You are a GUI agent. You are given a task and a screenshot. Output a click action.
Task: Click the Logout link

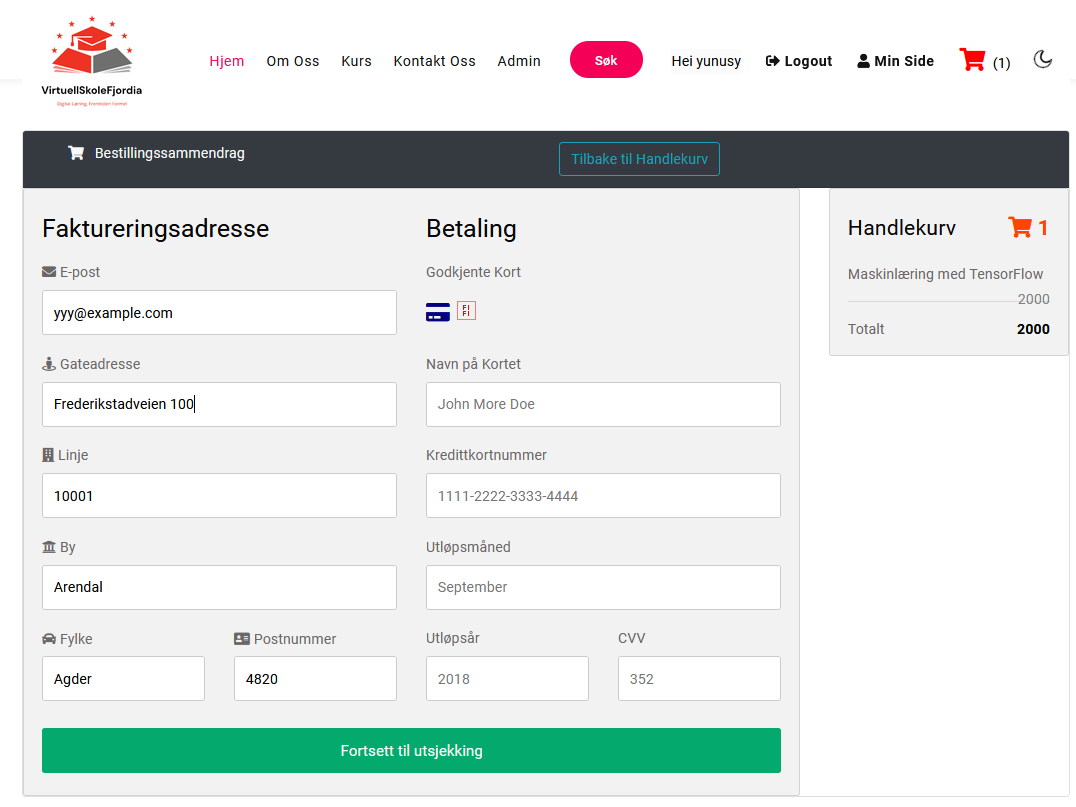[799, 61]
